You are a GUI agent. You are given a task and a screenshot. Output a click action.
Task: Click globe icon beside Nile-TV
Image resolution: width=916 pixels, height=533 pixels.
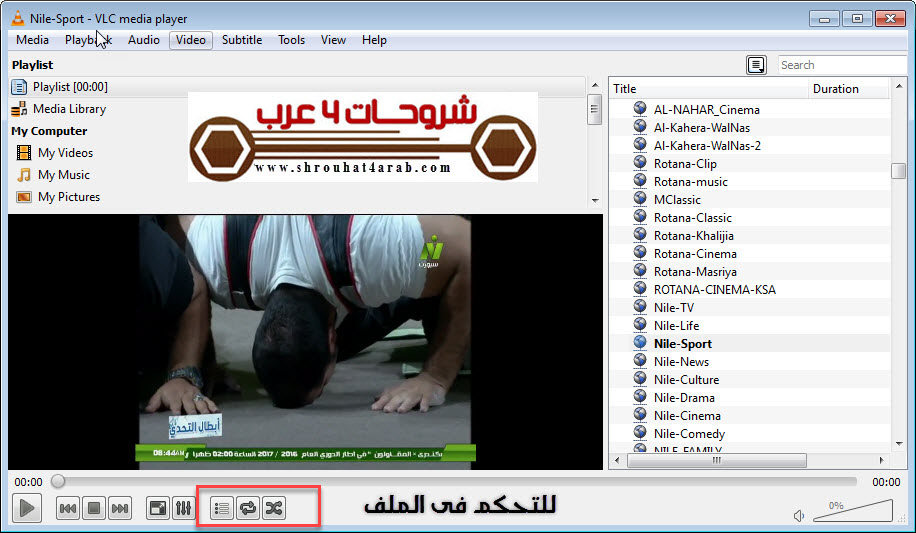click(x=640, y=306)
